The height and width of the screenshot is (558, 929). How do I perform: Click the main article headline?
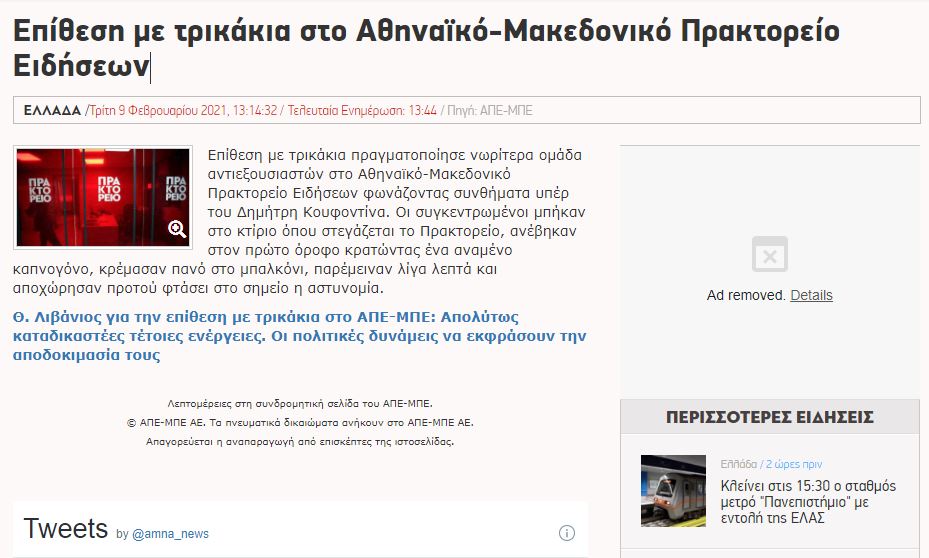(426, 48)
